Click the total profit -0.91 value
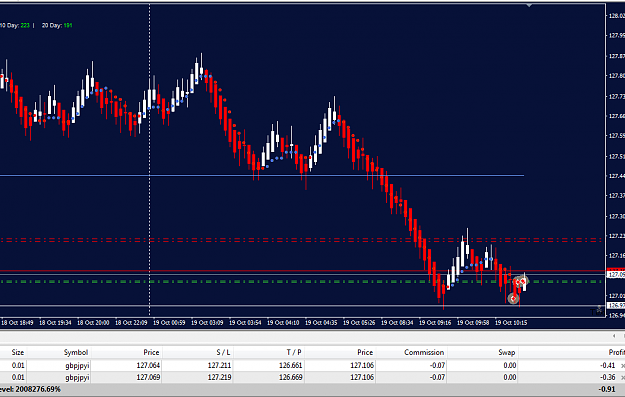 (607, 389)
